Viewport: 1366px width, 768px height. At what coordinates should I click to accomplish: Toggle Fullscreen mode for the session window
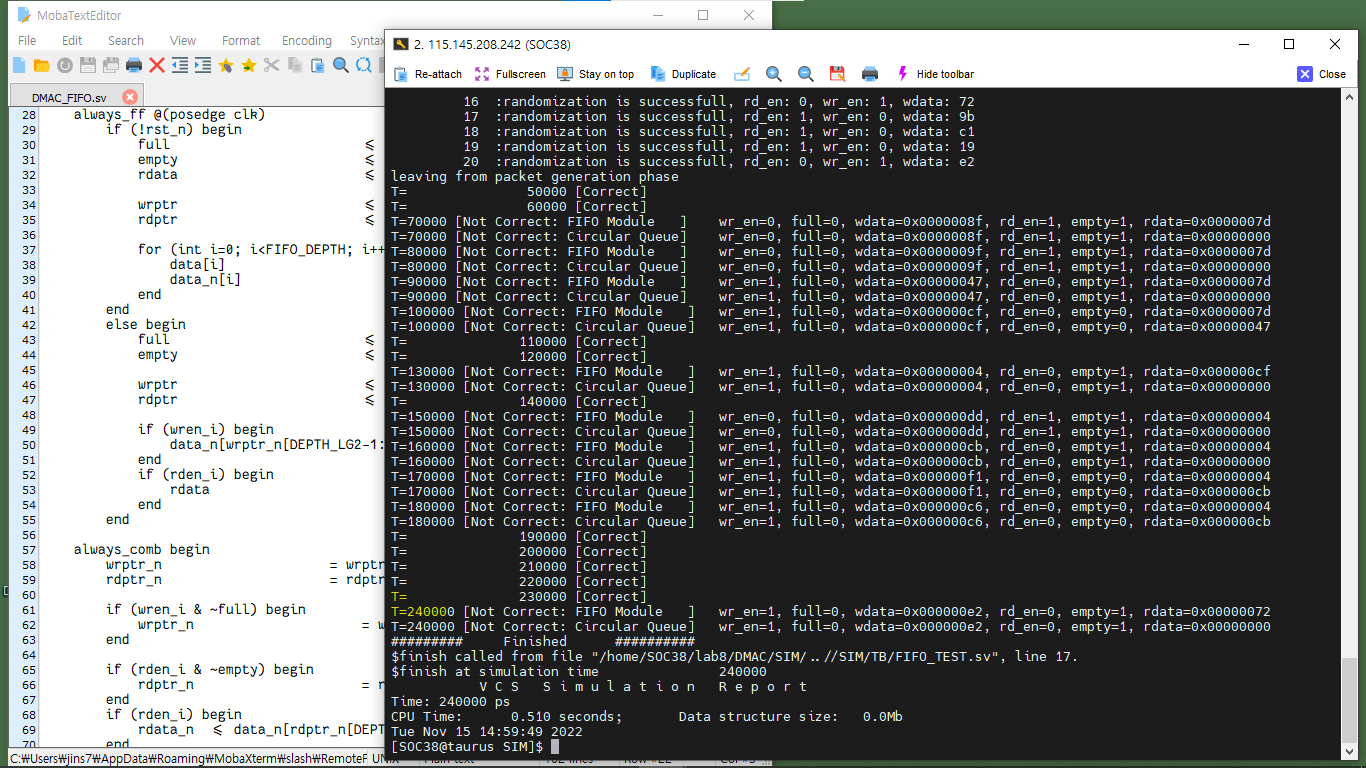[x=511, y=74]
